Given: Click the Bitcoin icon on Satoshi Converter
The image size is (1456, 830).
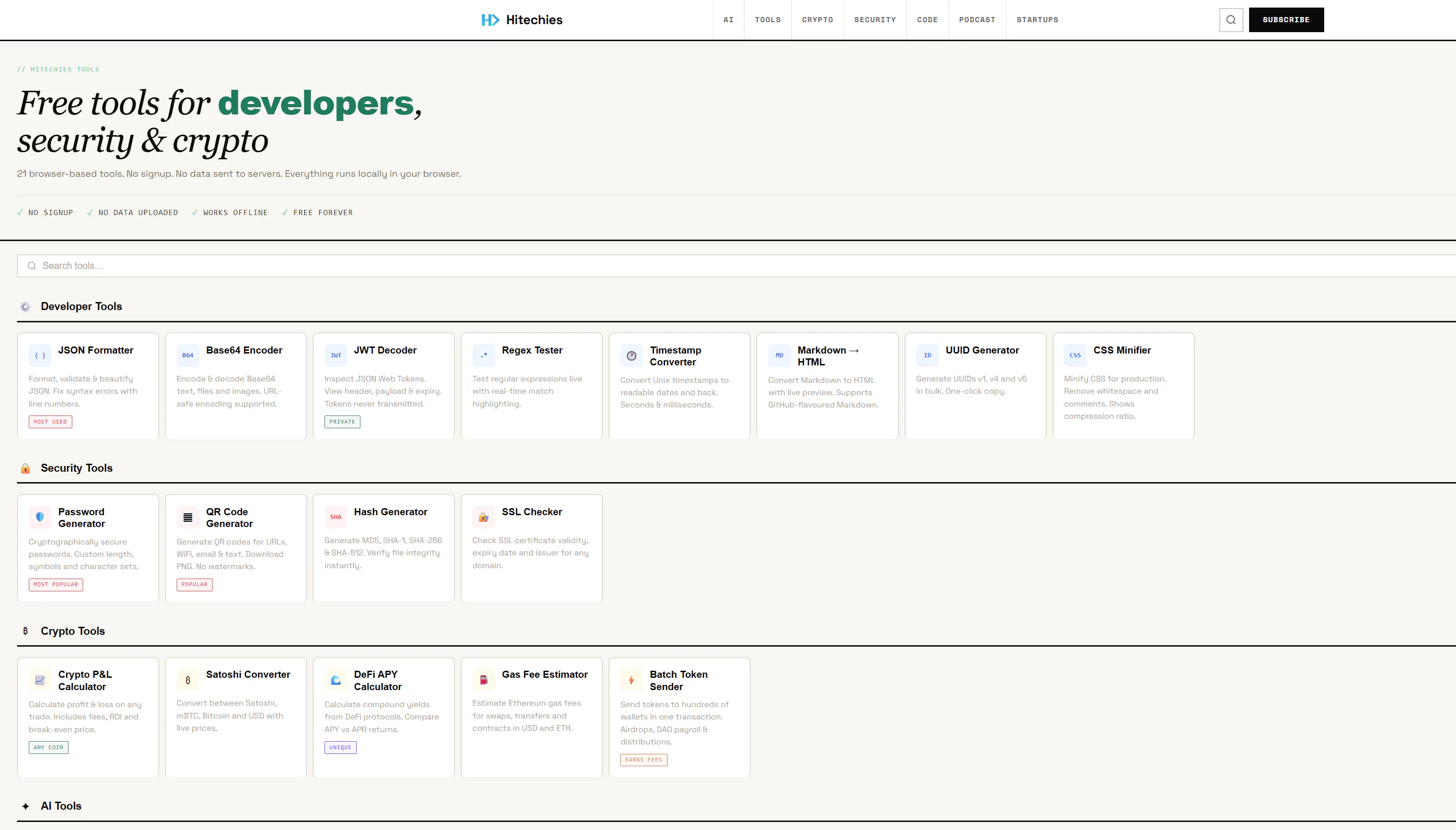Looking at the screenshot, I should coord(188,680).
